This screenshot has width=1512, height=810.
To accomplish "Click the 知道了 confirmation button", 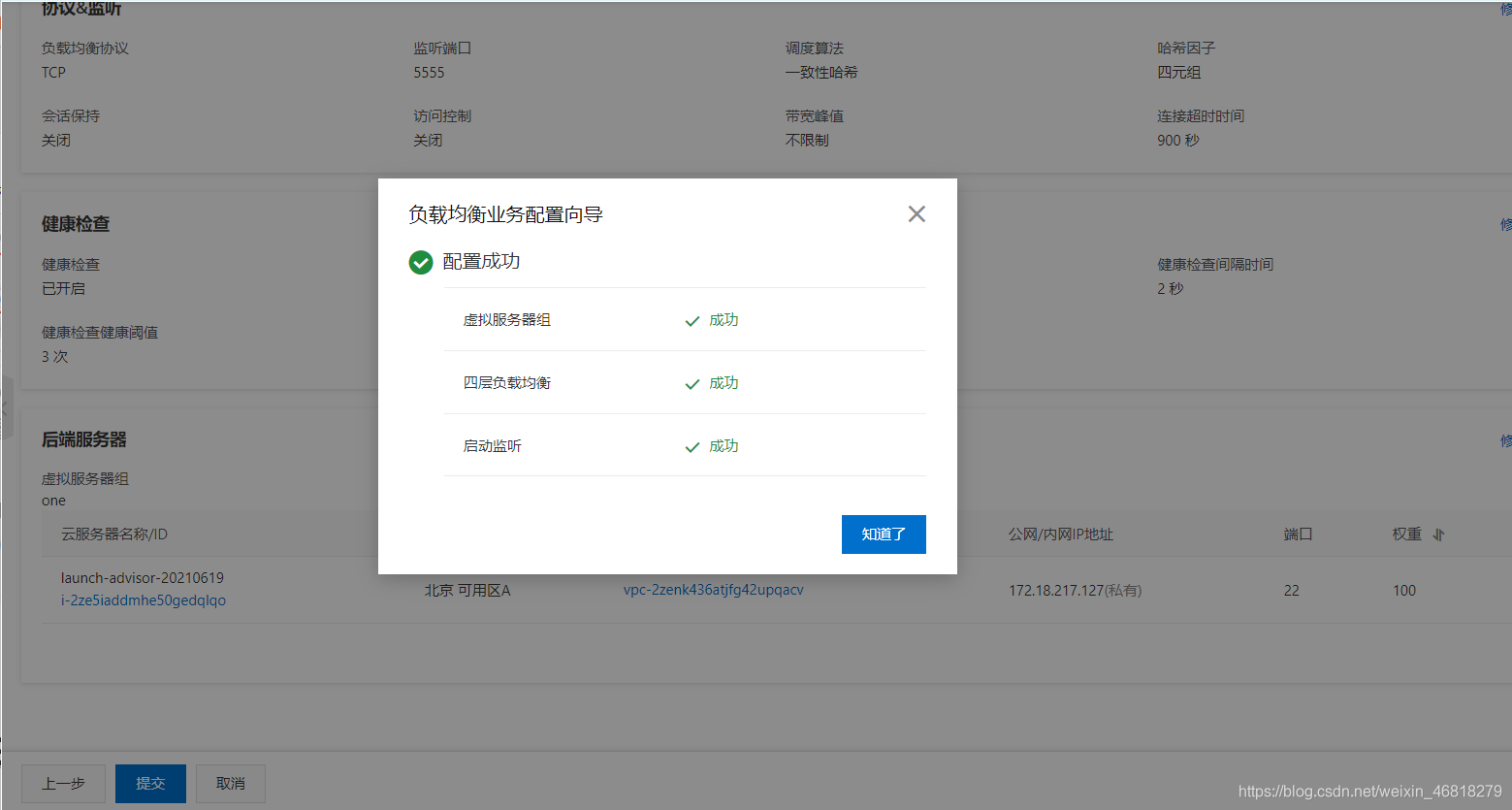I will tap(884, 535).
